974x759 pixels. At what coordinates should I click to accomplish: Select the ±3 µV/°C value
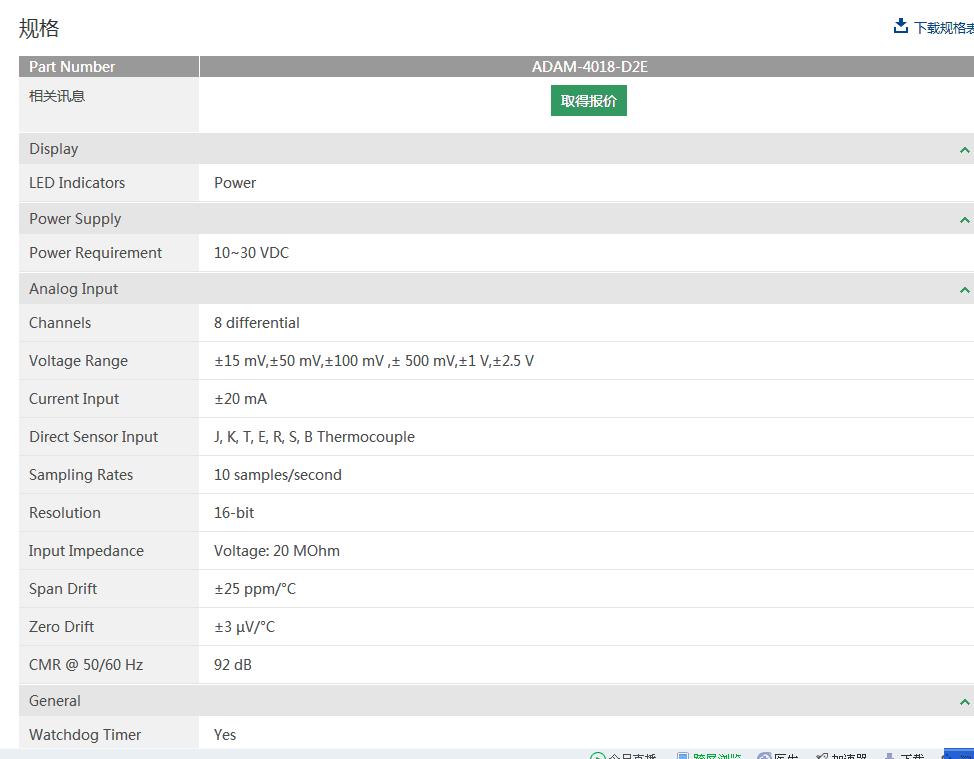point(245,627)
